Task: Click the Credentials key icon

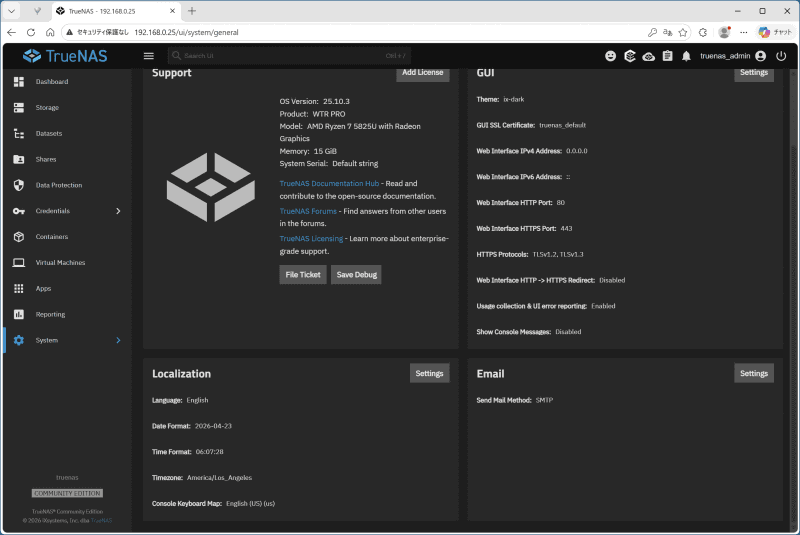Action: pyautogui.click(x=19, y=211)
